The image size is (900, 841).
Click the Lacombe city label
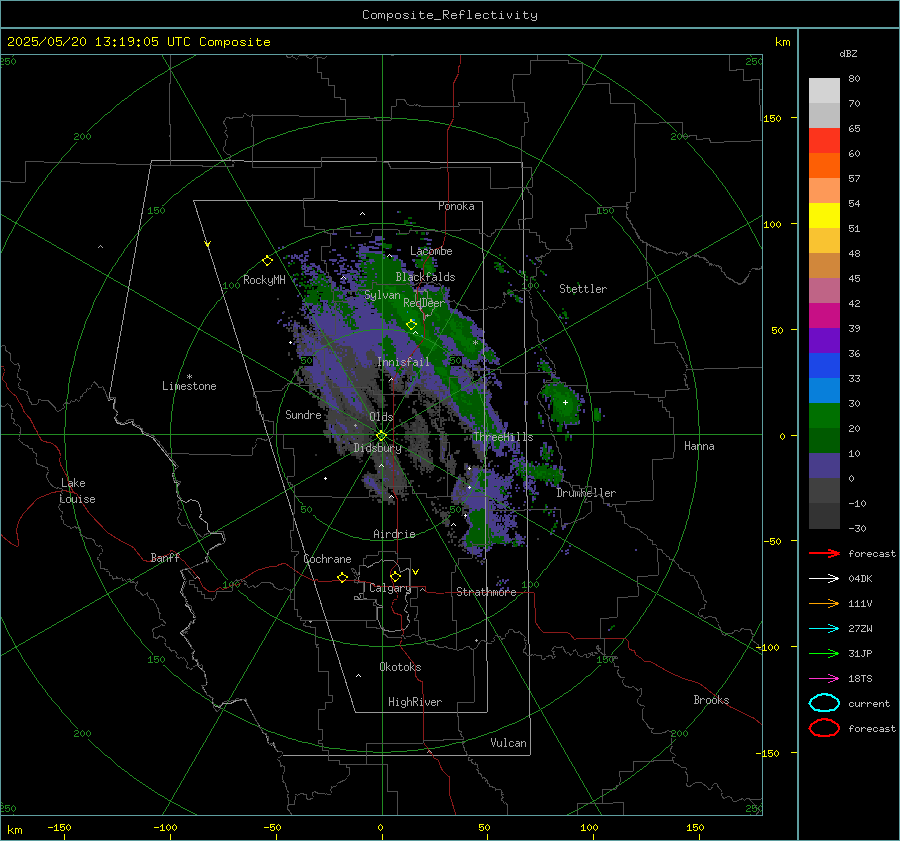tap(431, 251)
